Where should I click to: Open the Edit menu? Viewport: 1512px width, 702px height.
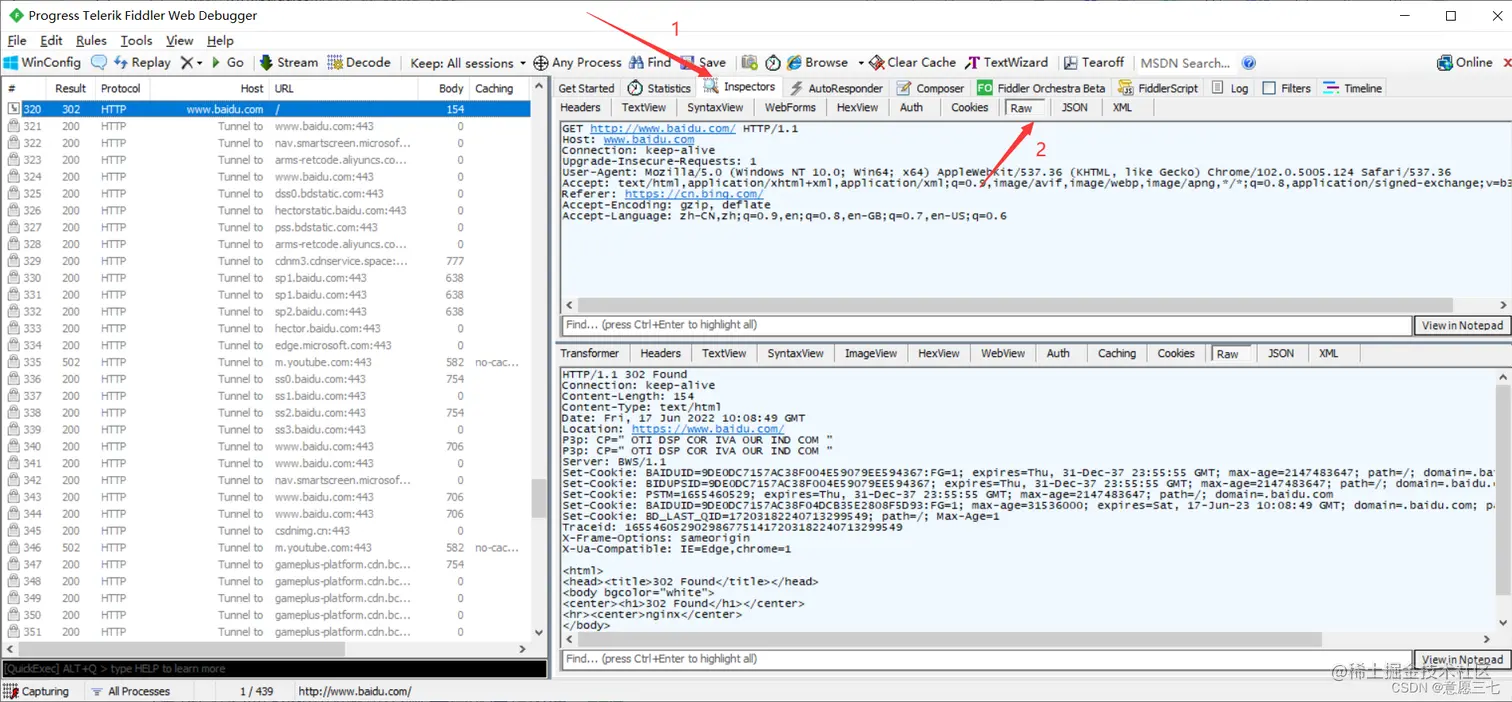click(x=51, y=41)
